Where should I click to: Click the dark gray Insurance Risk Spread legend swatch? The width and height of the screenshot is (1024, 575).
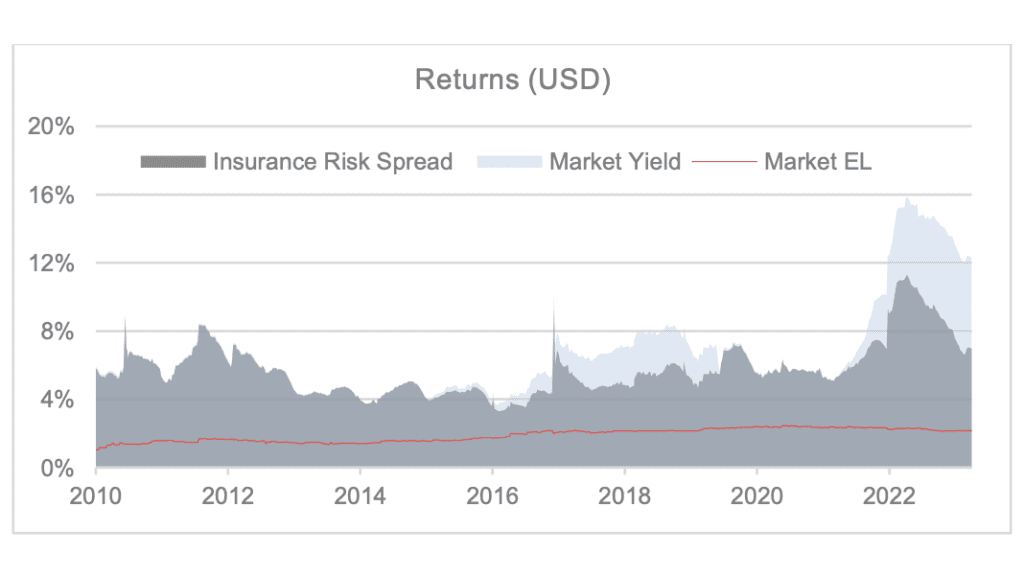pyautogui.click(x=173, y=161)
